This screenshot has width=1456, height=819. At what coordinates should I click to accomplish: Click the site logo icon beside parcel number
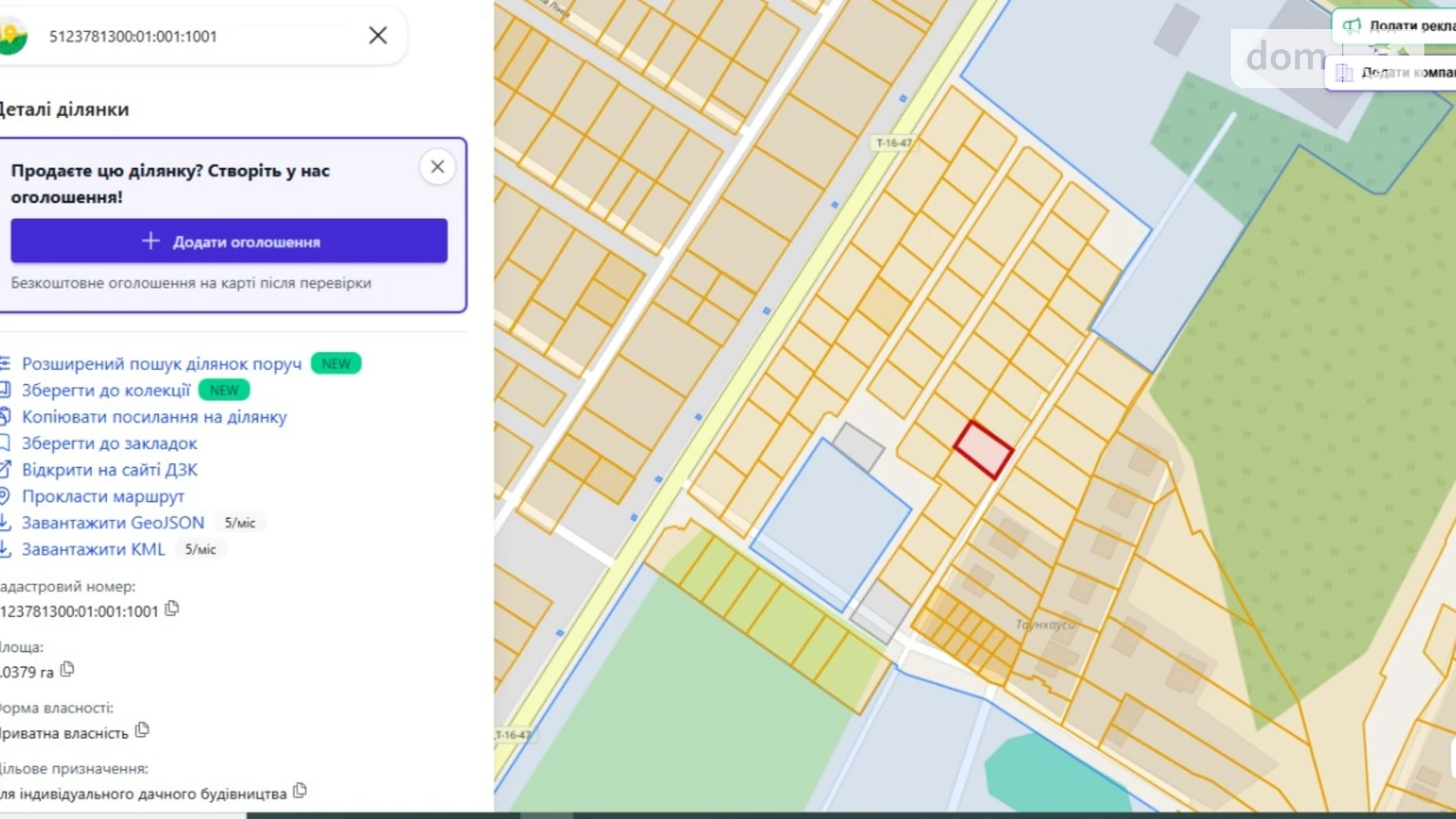11,35
